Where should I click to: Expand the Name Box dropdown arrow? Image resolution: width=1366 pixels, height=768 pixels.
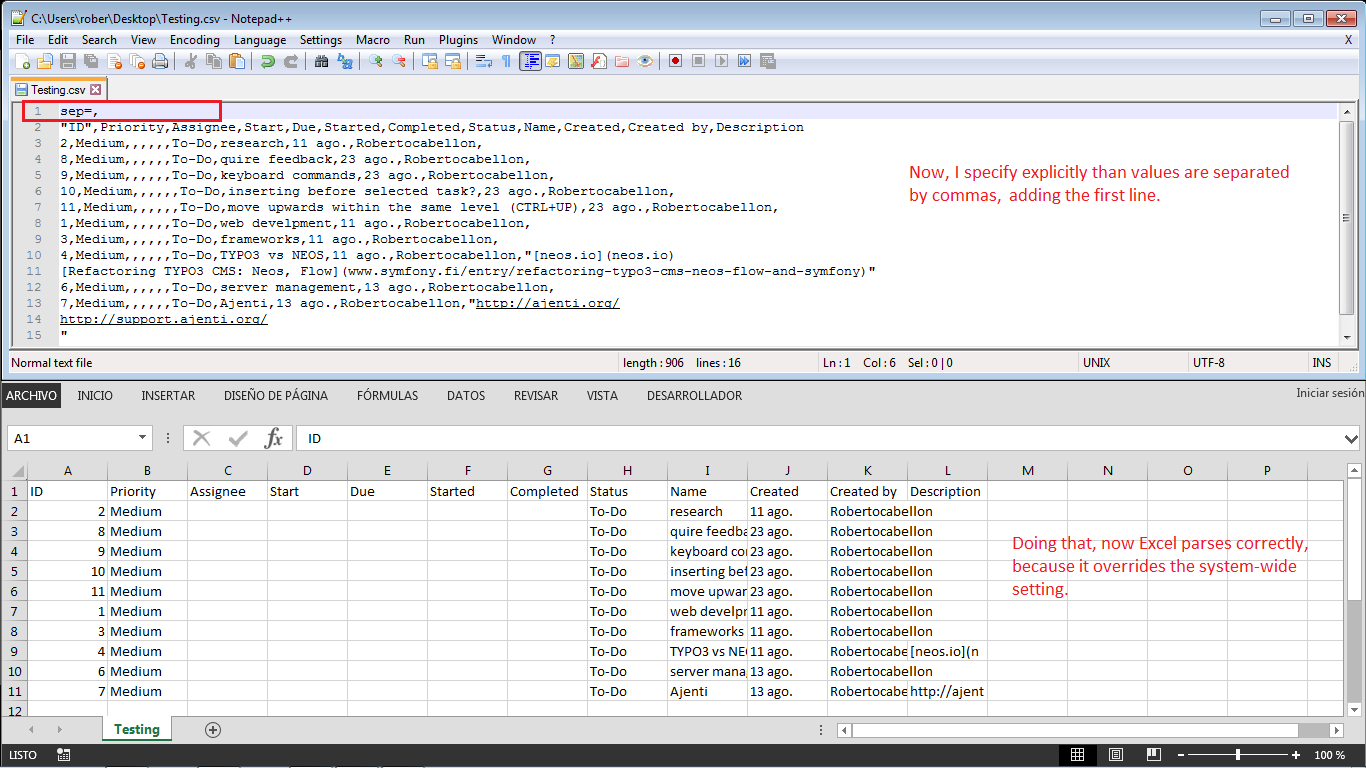(x=143, y=439)
